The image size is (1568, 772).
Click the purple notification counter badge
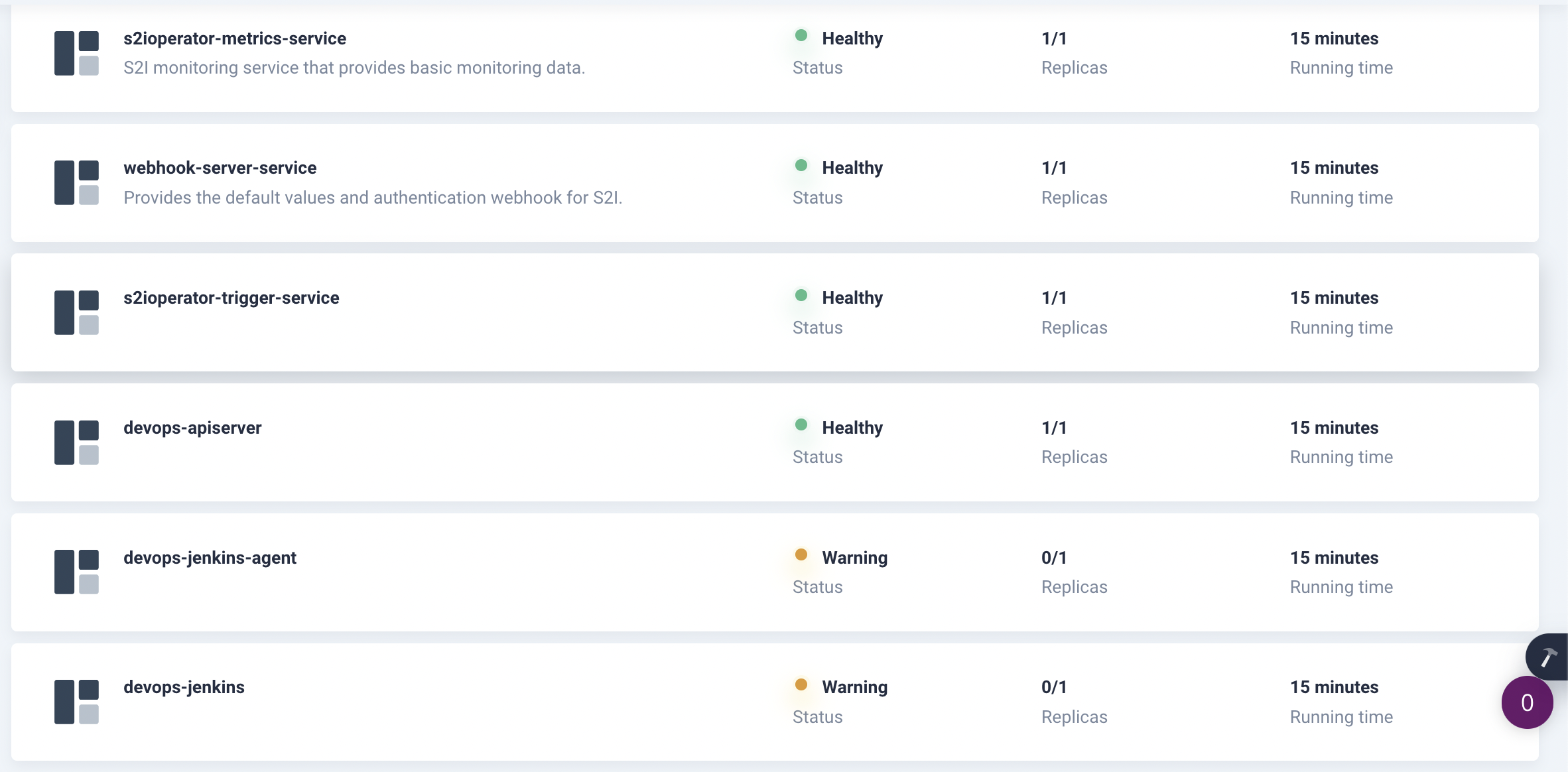click(x=1527, y=702)
